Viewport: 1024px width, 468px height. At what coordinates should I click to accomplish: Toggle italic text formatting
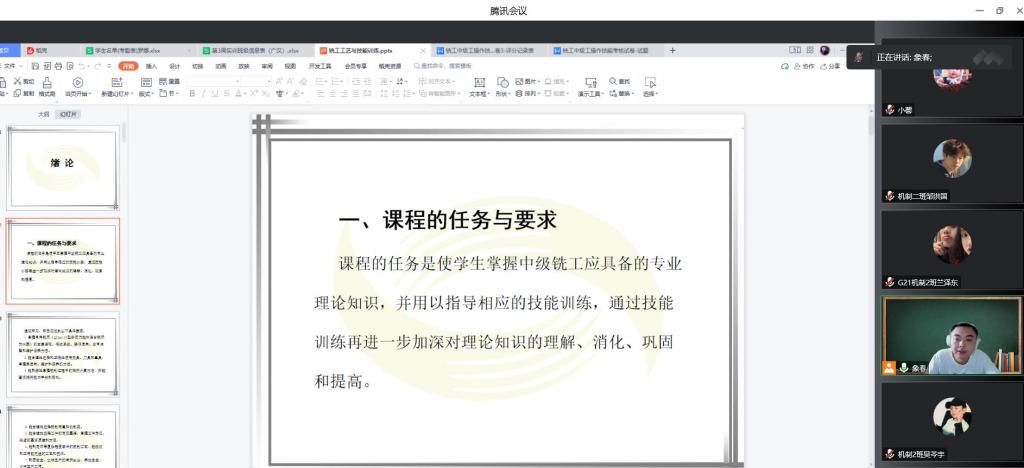click(x=202, y=94)
